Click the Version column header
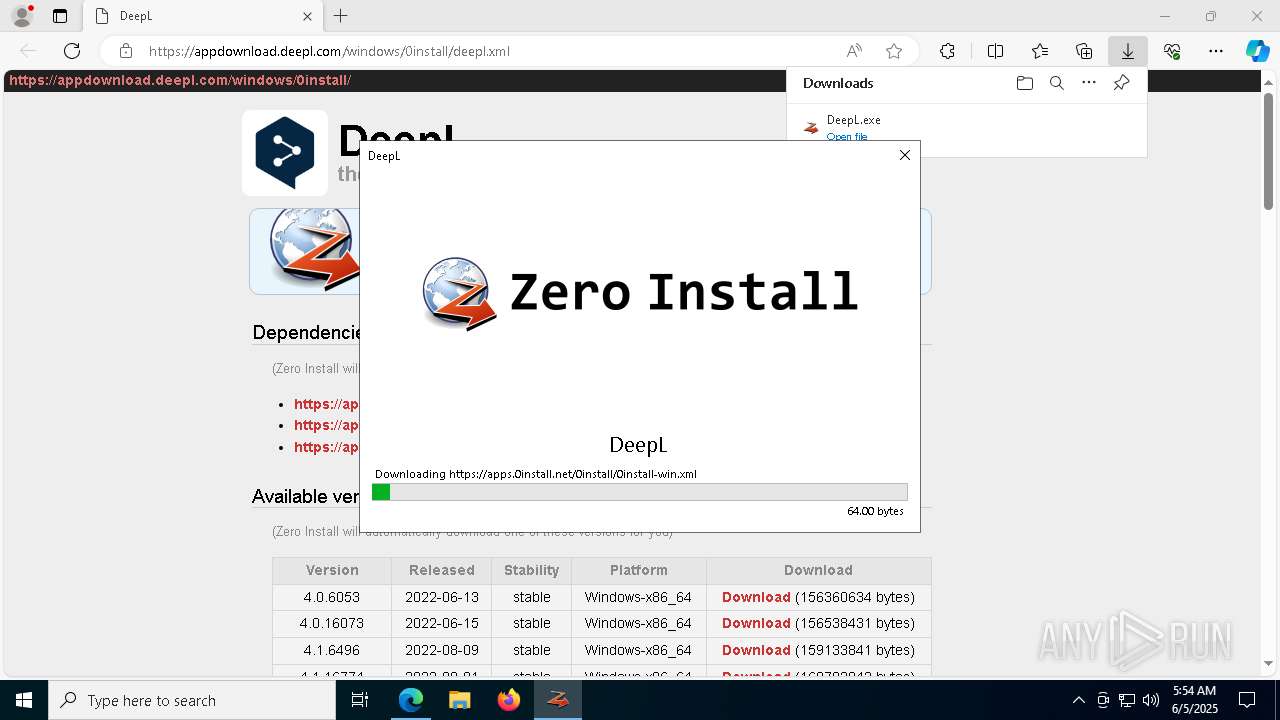This screenshot has height=720, width=1280. tap(332, 570)
